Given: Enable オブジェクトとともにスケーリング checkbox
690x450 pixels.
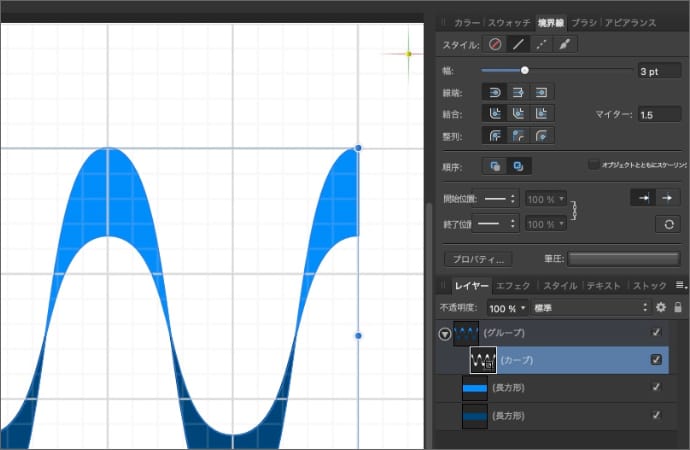Looking at the screenshot, I should (593, 164).
